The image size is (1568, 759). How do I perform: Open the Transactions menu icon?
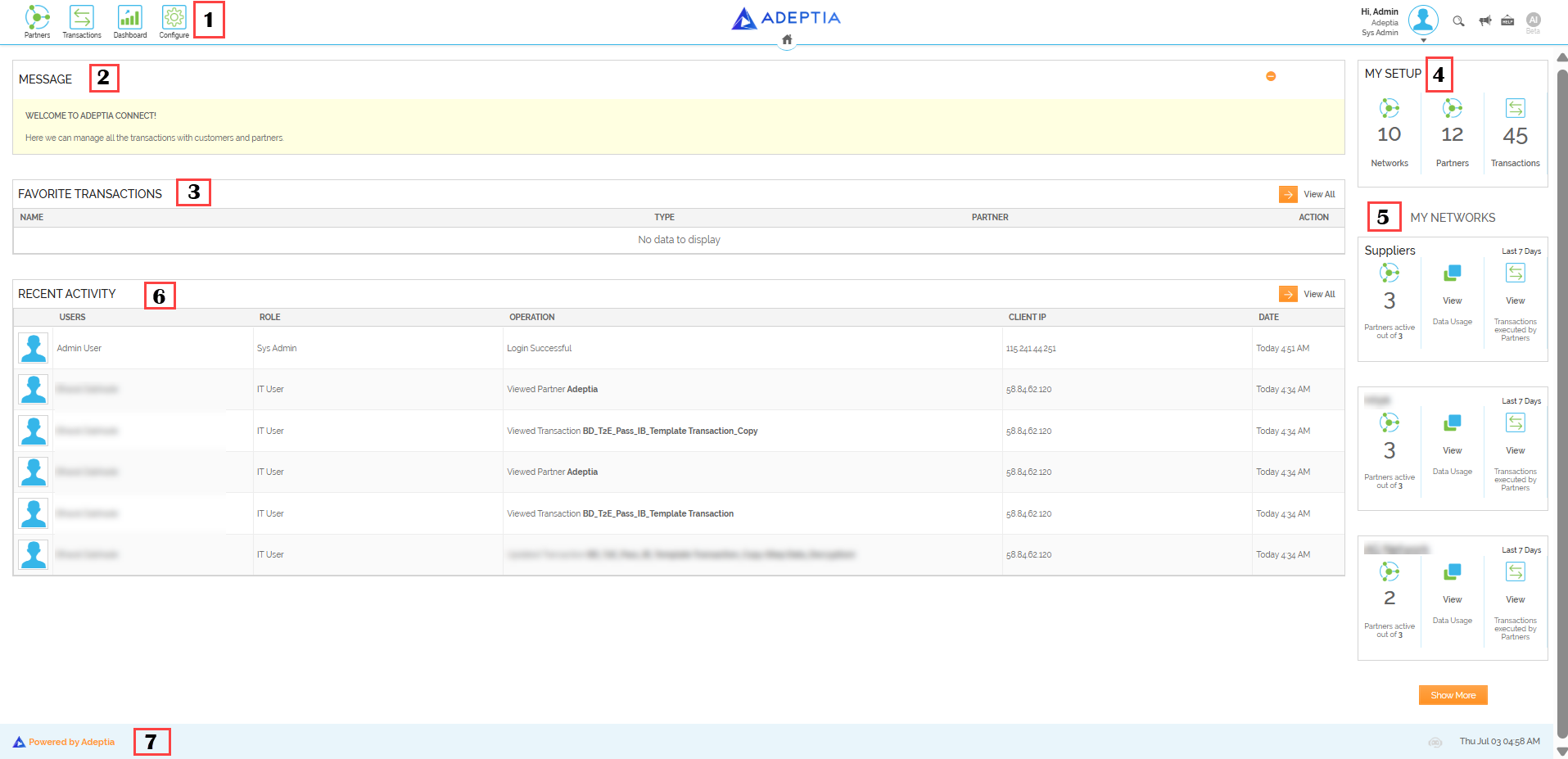click(x=82, y=21)
